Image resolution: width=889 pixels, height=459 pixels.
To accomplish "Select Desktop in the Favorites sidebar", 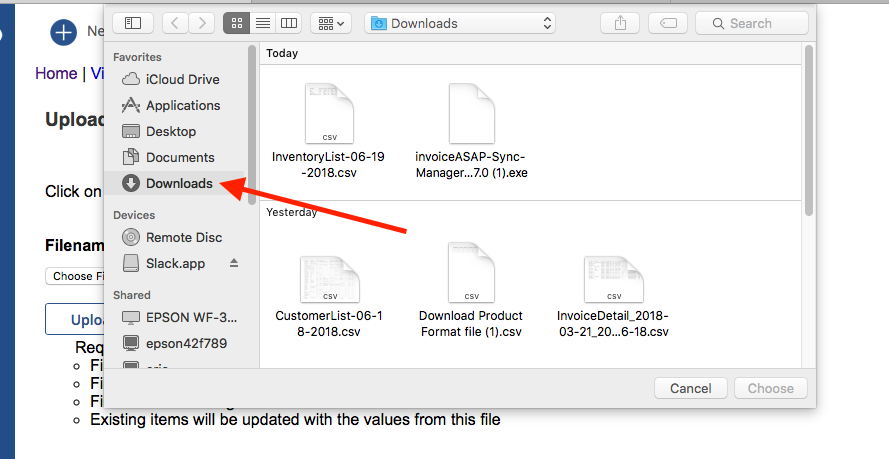I will pyautogui.click(x=170, y=131).
